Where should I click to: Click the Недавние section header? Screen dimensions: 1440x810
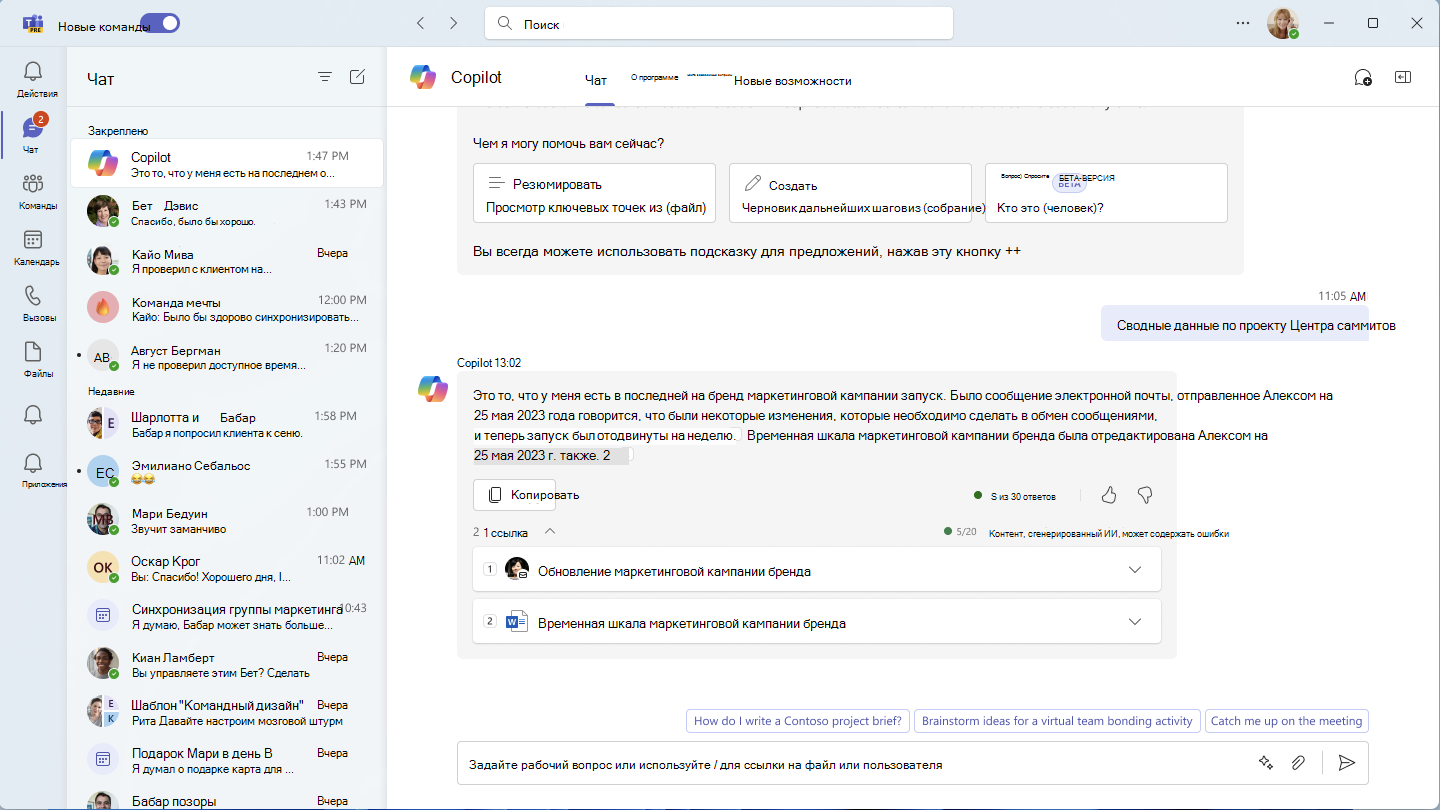point(111,391)
